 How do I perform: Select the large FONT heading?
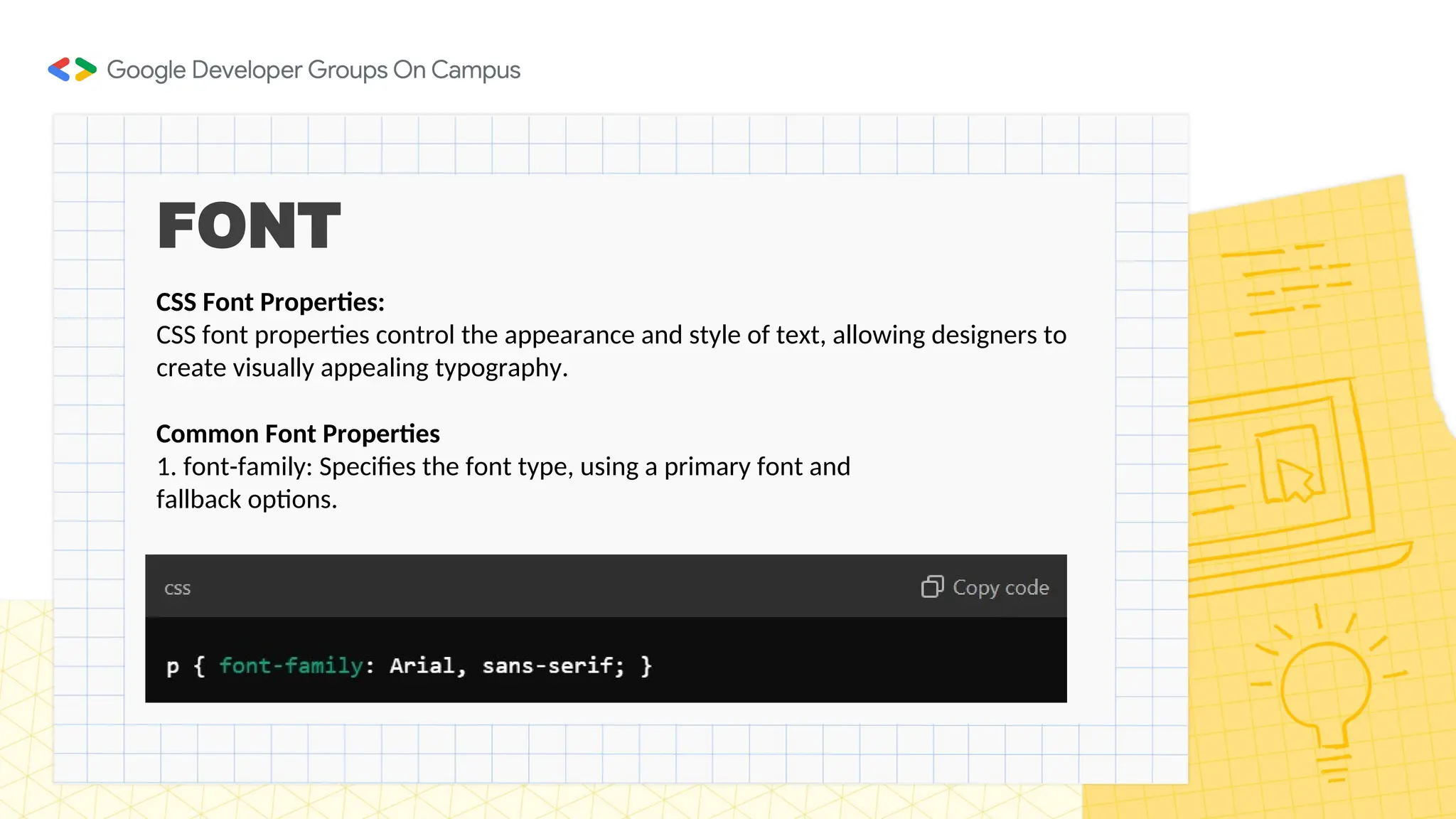pos(249,226)
